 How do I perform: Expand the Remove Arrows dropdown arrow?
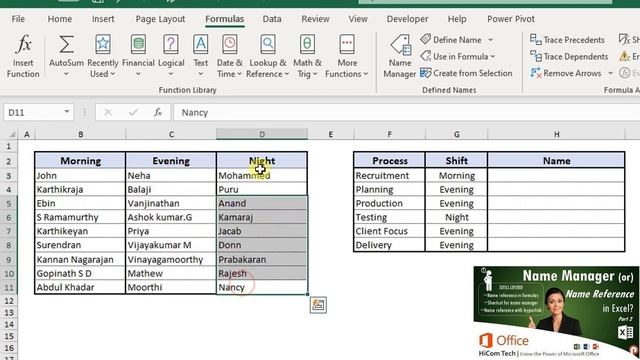click(610, 73)
